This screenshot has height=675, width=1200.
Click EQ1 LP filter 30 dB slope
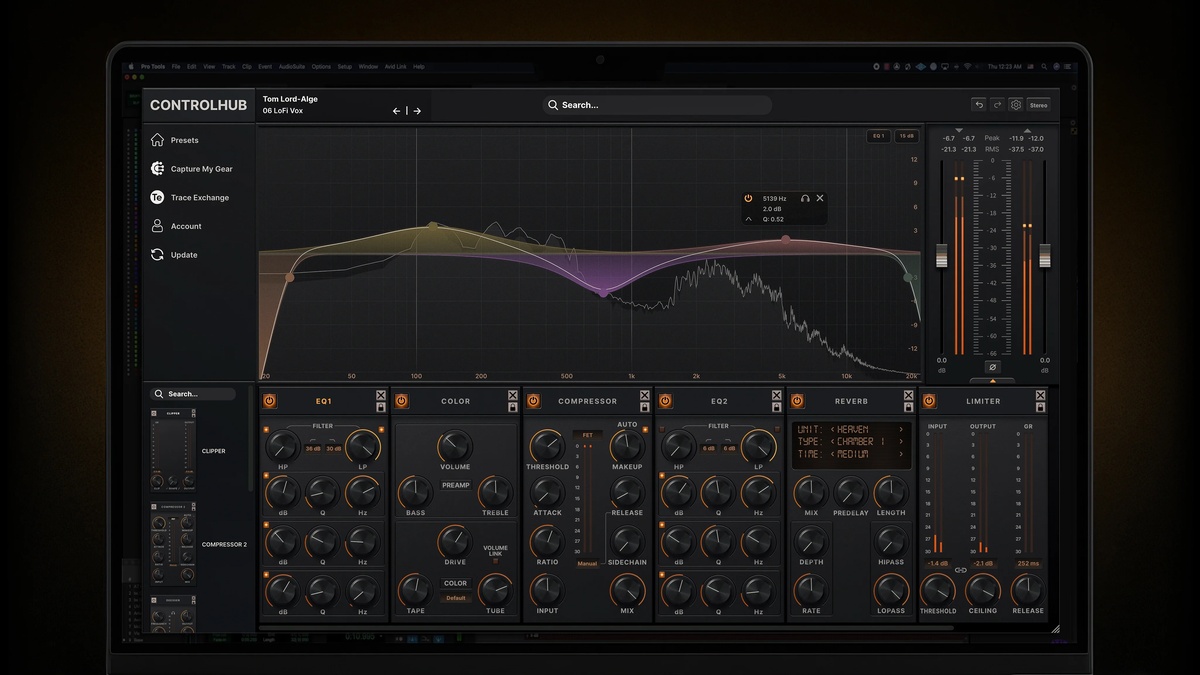point(334,448)
